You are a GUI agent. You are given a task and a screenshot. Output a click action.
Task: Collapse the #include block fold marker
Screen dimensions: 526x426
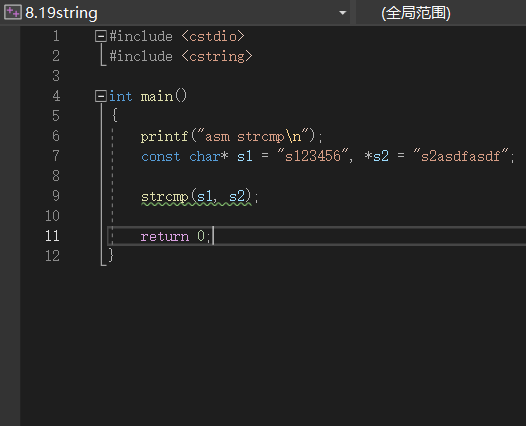(x=101, y=36)
